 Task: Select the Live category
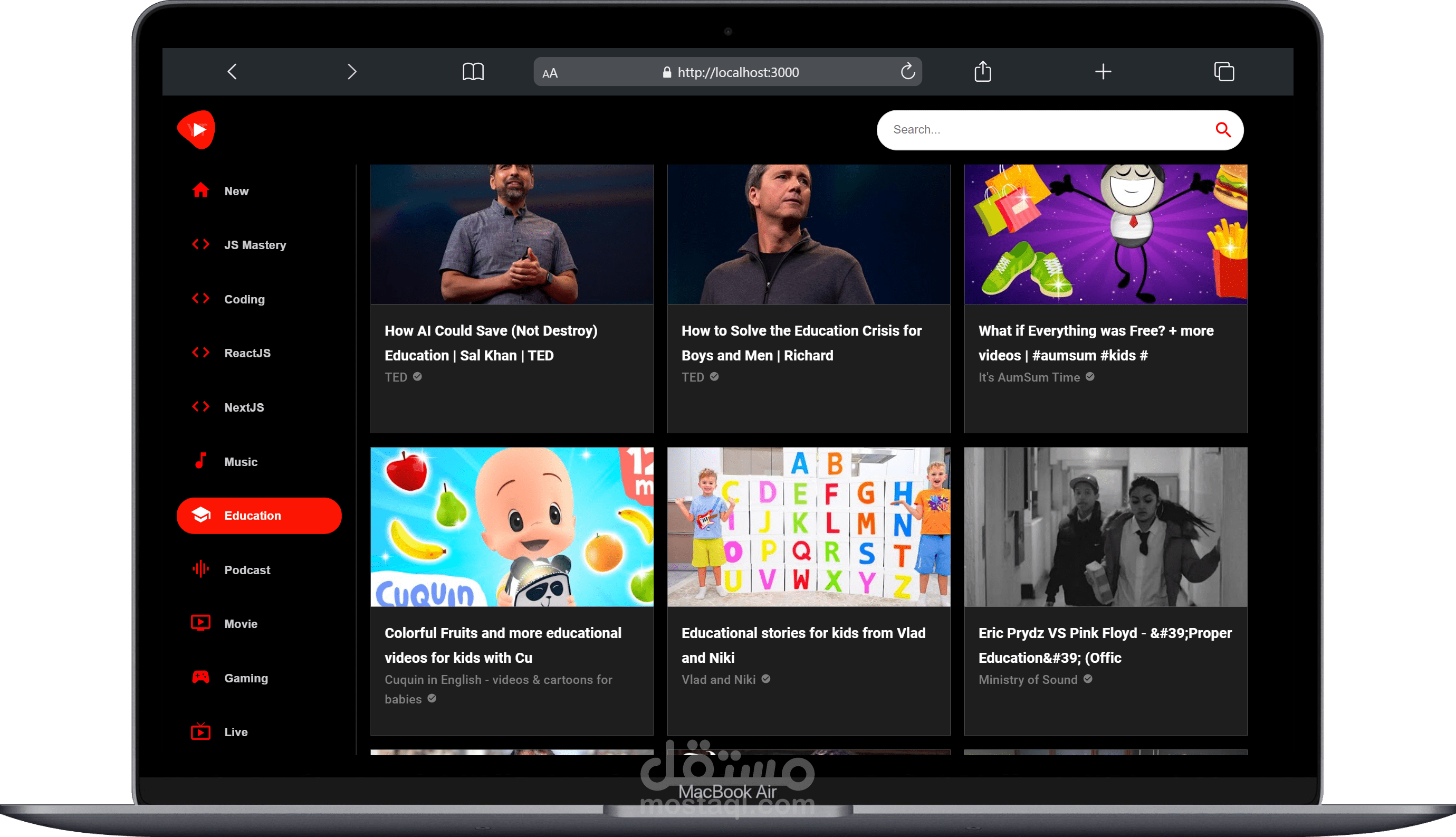point(236,732)
